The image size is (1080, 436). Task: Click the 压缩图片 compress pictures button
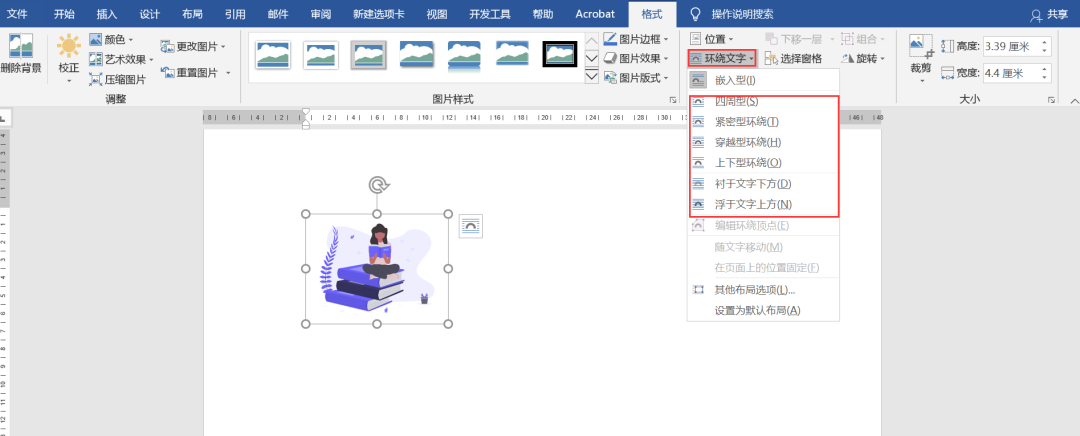[118, 79]
